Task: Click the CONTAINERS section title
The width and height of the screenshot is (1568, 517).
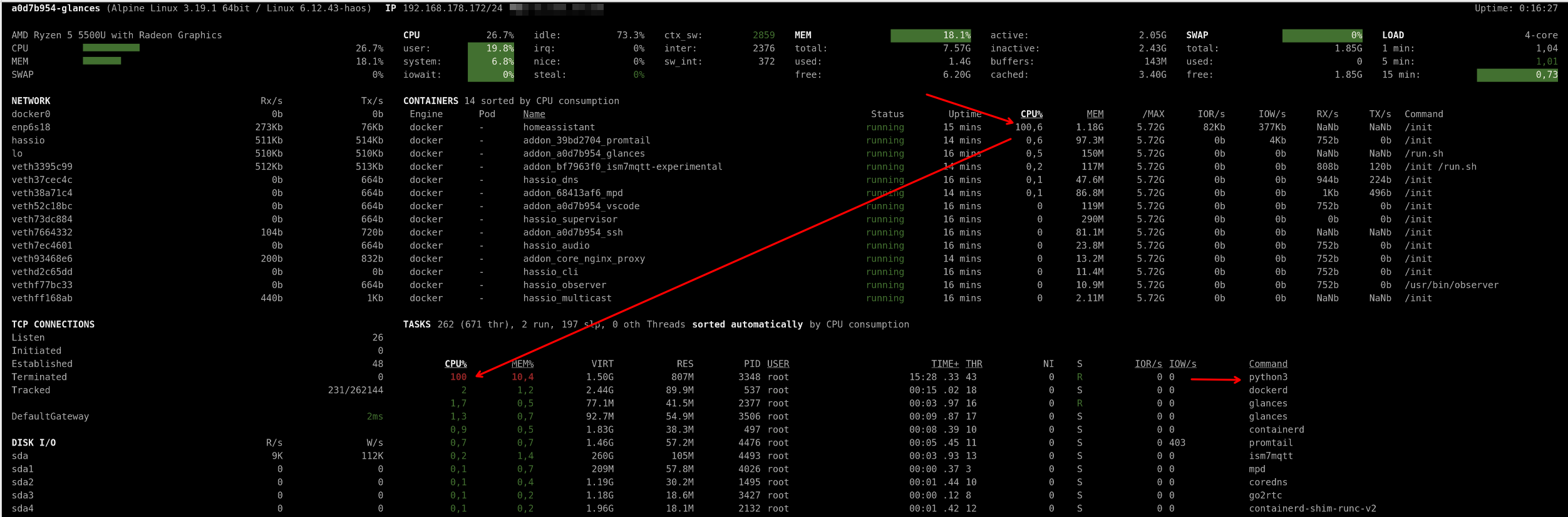Action: click(431, 101)
